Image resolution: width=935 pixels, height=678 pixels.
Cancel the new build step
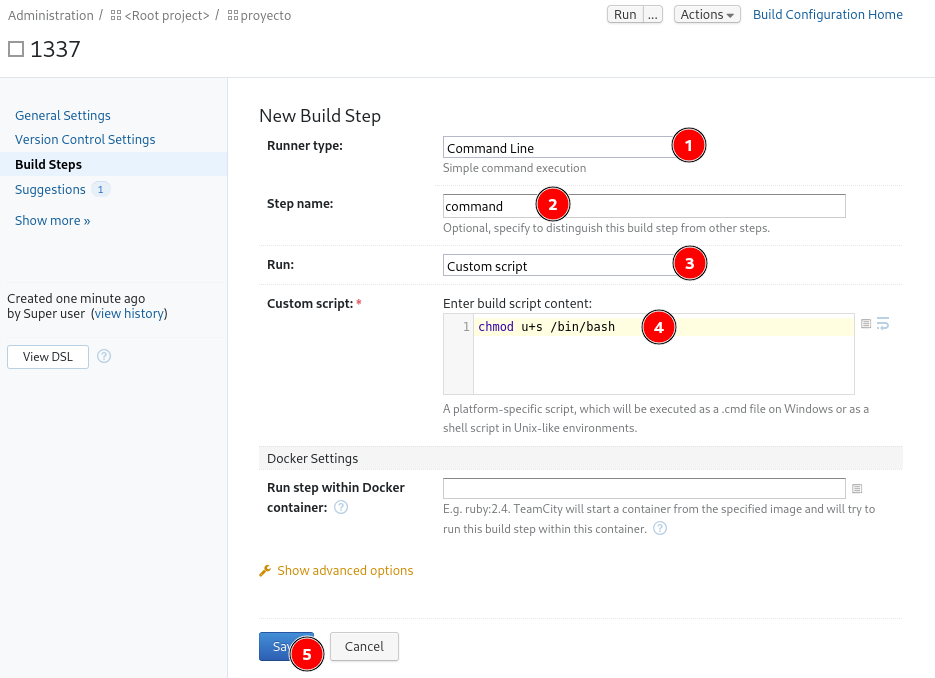[x=364, y=646]
